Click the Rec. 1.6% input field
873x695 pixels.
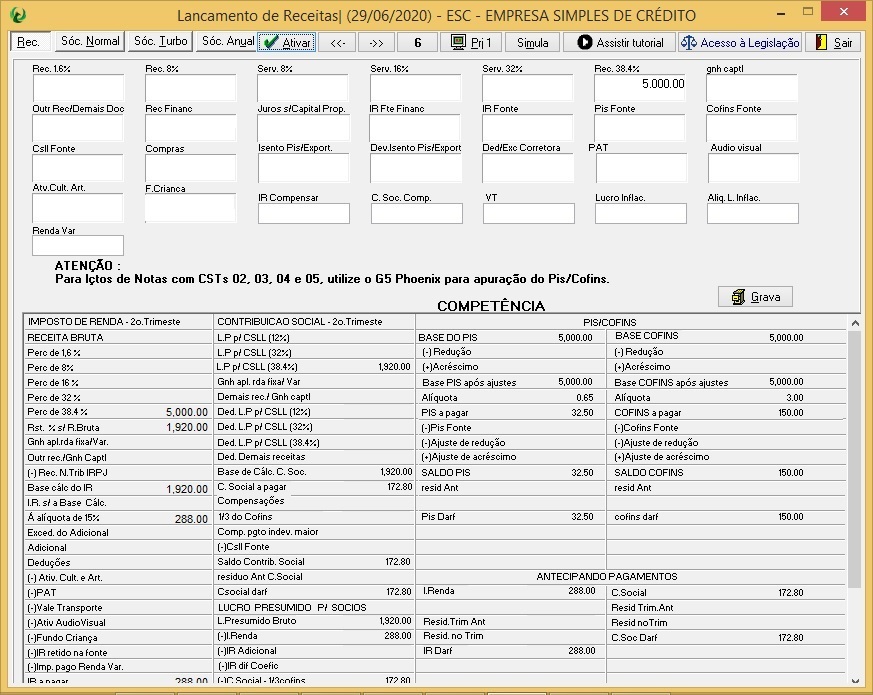[79, 88]
